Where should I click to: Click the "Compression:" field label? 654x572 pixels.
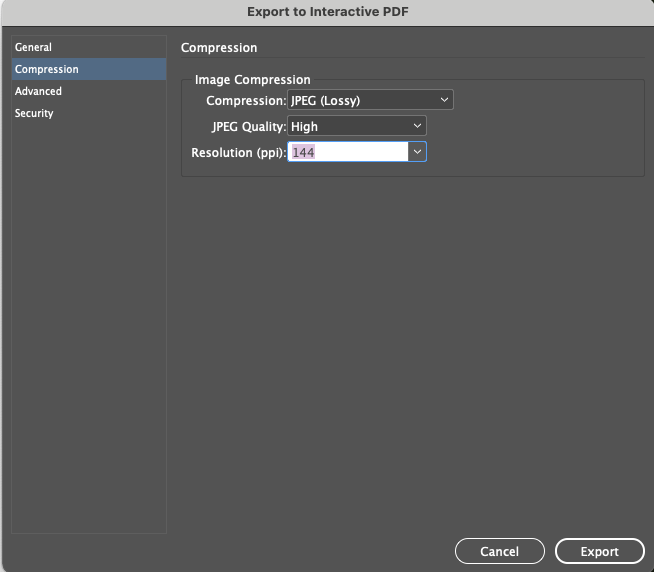[x=245, y=101]
